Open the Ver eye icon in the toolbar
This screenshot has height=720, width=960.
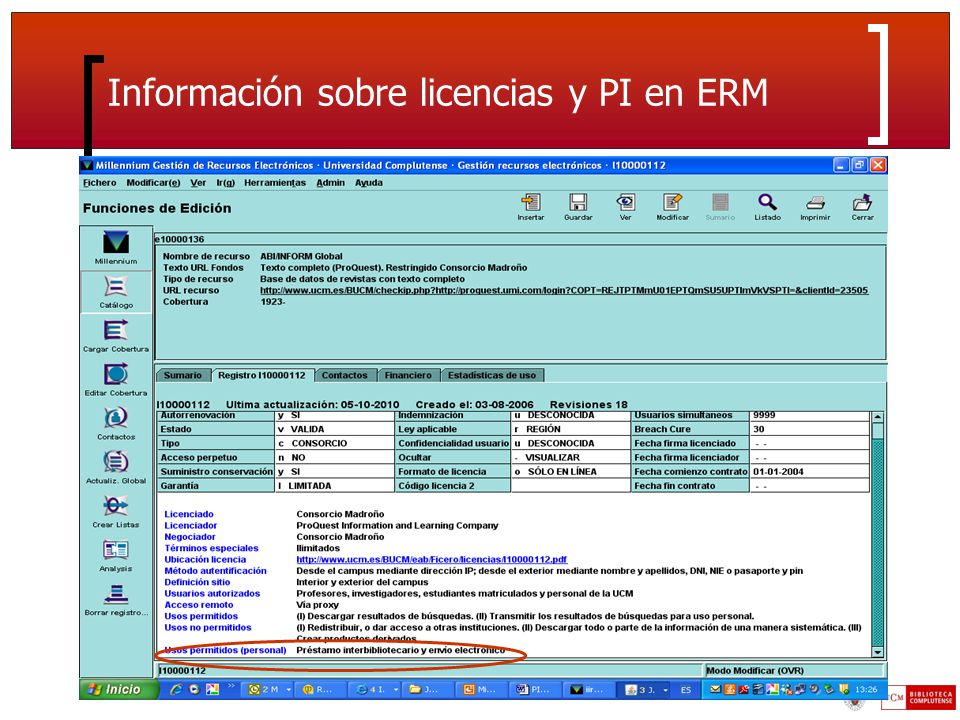(625, 207)
